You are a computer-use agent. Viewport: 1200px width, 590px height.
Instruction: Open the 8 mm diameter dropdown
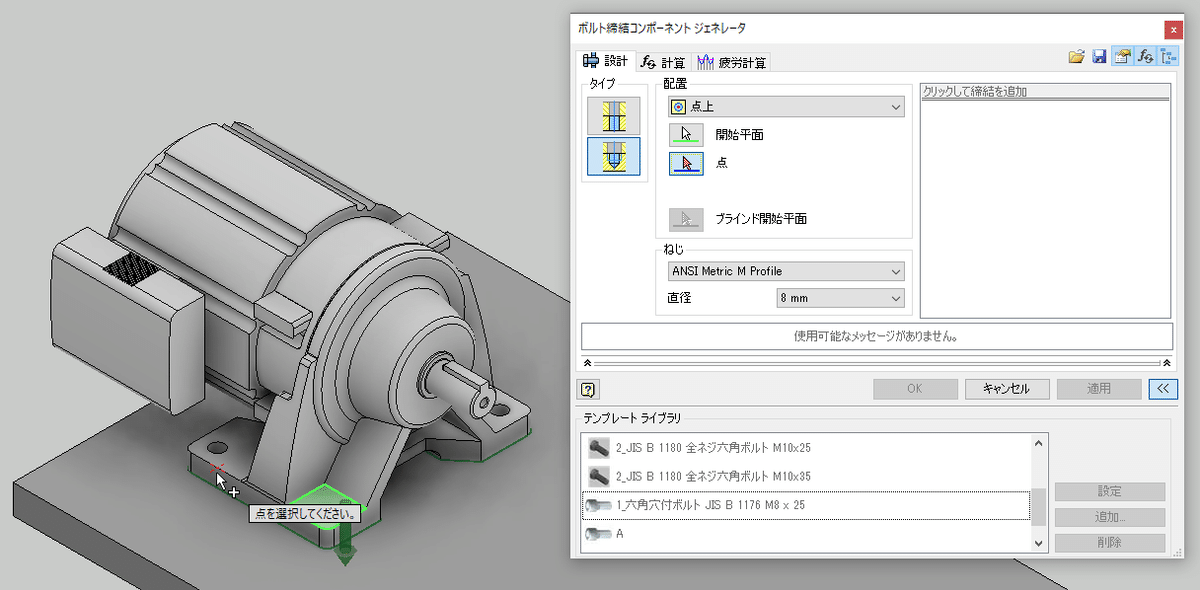(x=840, y=298)
